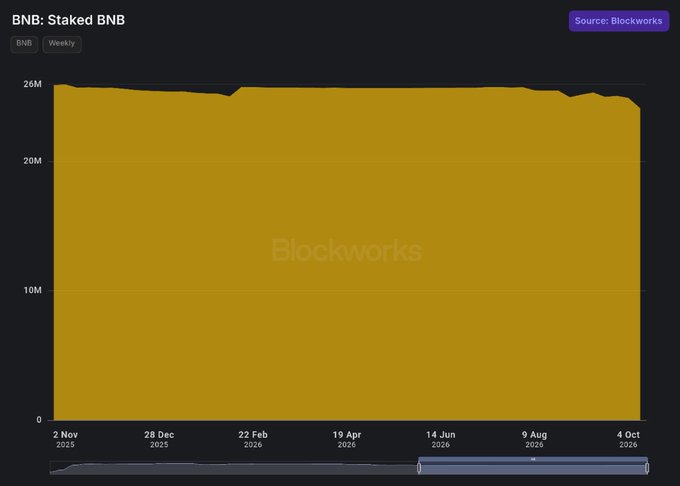The width and height of the screenshot is (680, 486).
Task: Click the left range slider handle
Action: 419,468
